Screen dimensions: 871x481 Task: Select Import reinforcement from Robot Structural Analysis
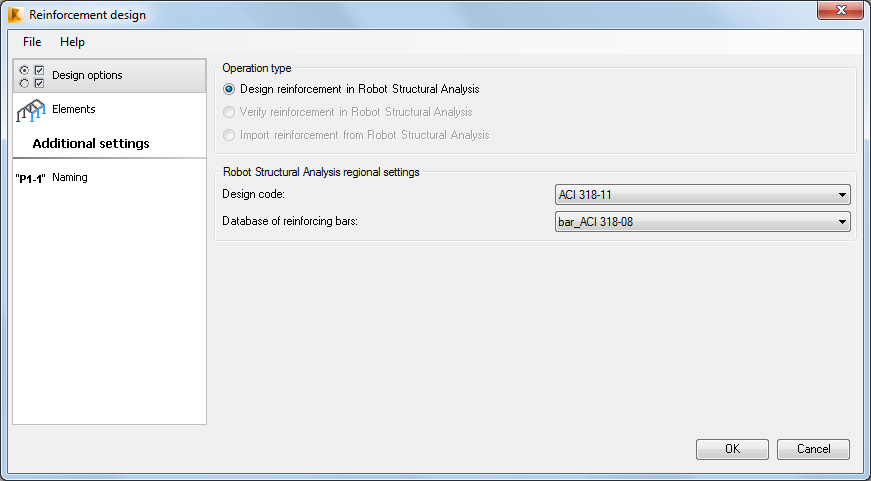coord(356,135)
